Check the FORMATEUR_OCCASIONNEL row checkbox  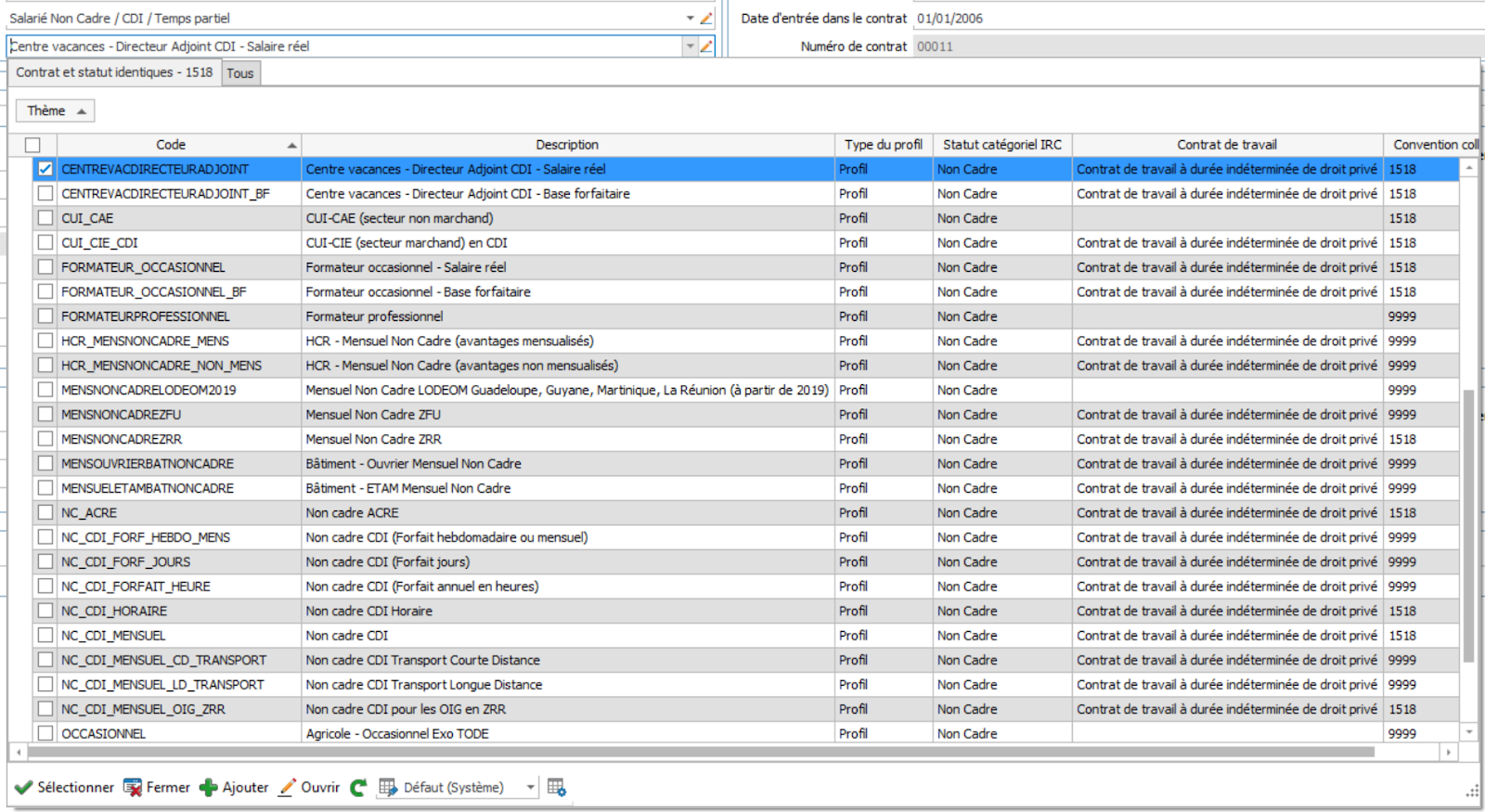45,267
